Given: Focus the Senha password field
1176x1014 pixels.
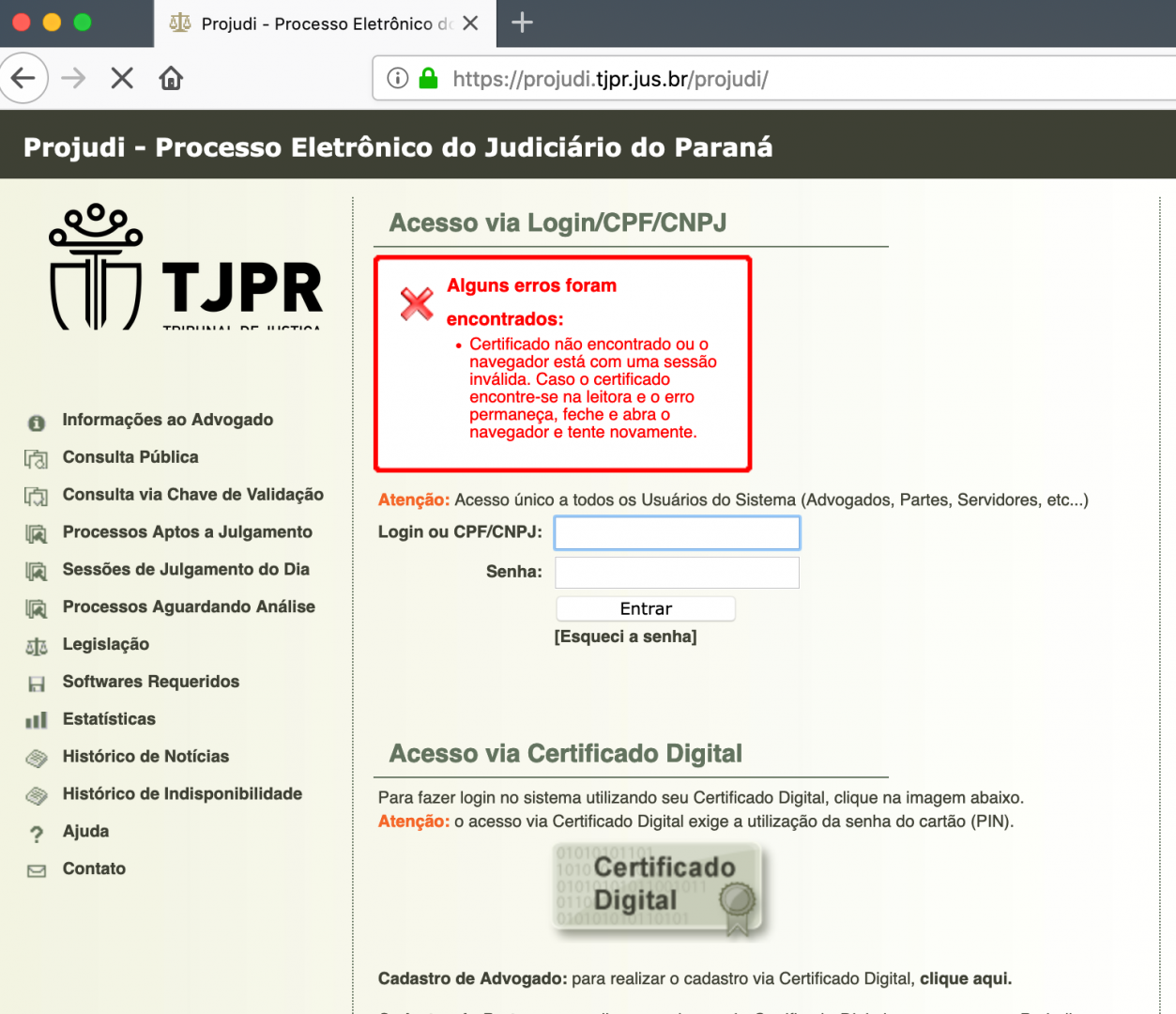Looking at the screenshot, I should pyautogui.click(x=677, y=573).
